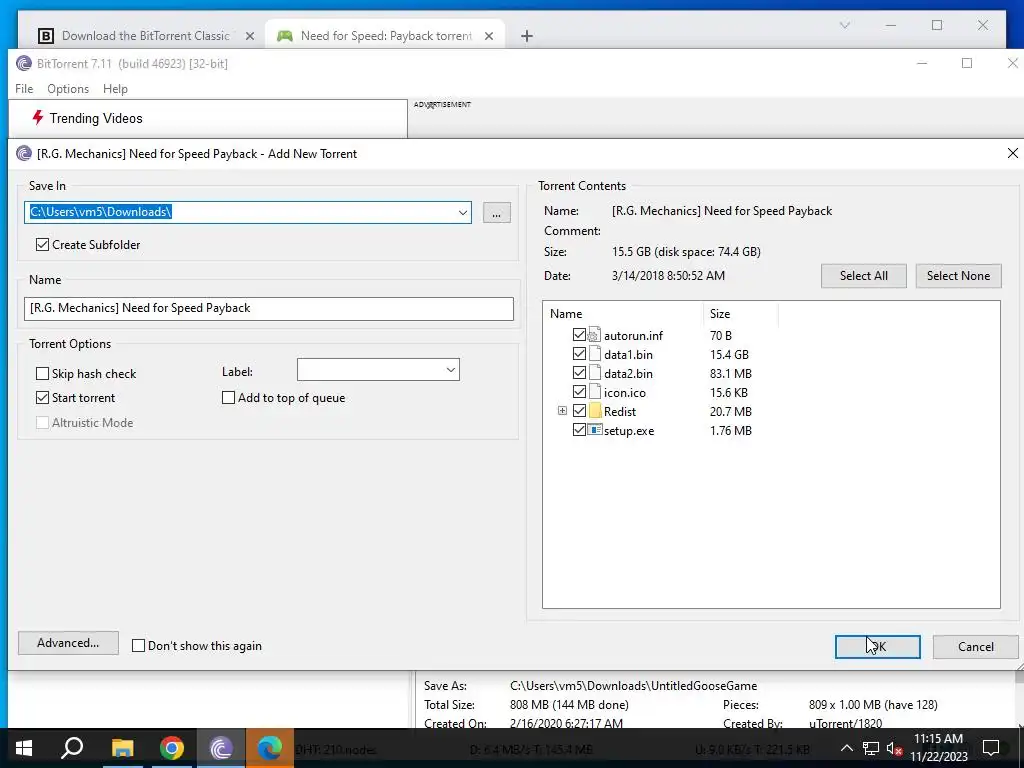Viewport: 1024px width, 768px height.
Task: Close the Need for Speed browser tab
Action: click(x=488, y=36)
